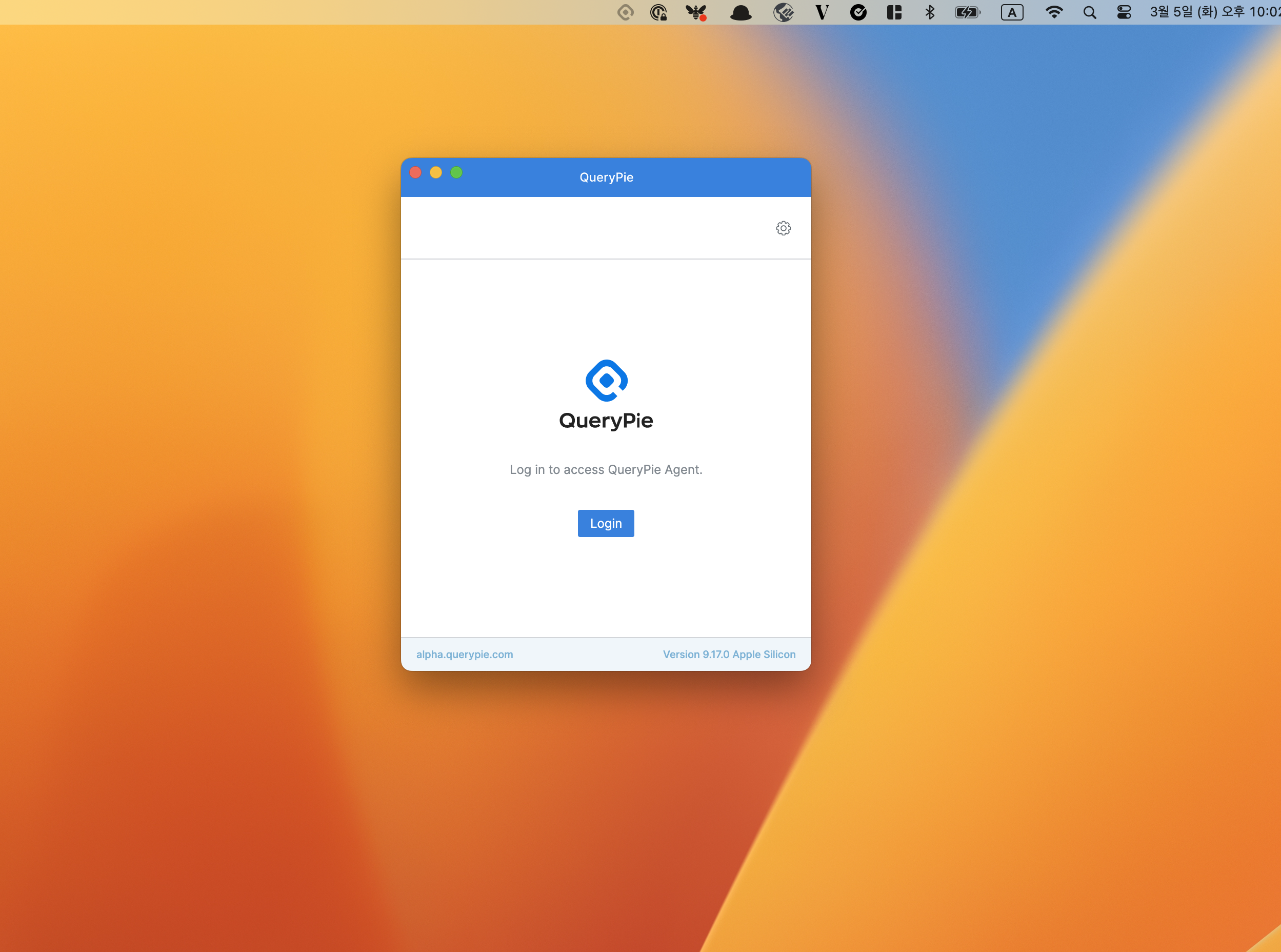The image size is (1281, 952).
Task: Click the 'Log in to access QueryPie Agent.' text
Action: click(606, 470)
